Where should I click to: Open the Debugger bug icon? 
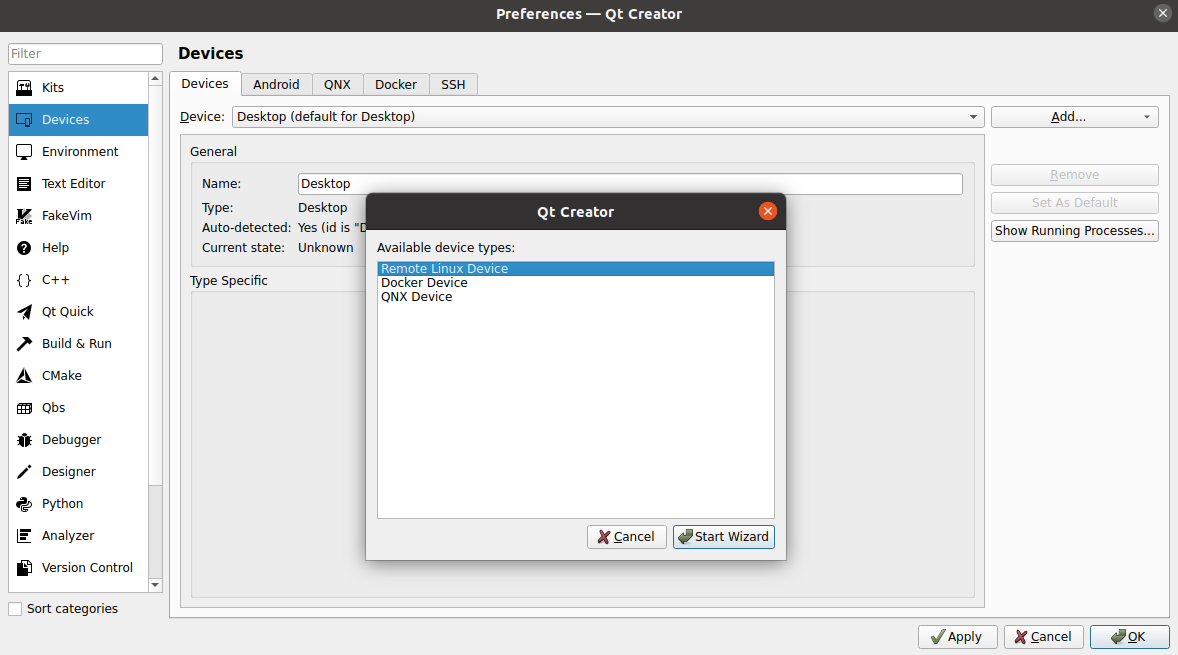pyautogui.click(x=25, y=440)
